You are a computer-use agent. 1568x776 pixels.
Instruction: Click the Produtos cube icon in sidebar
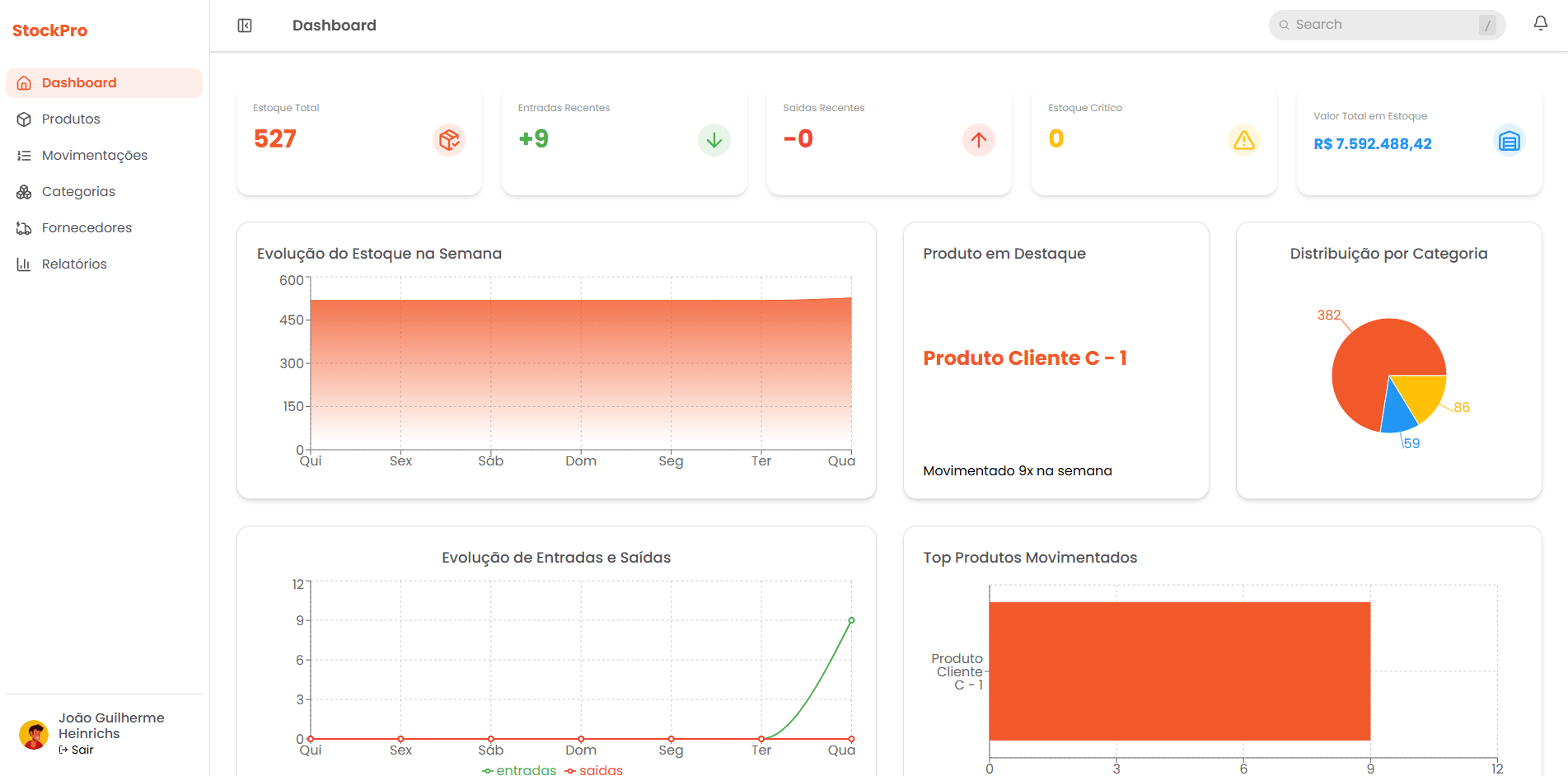[24, 119]
